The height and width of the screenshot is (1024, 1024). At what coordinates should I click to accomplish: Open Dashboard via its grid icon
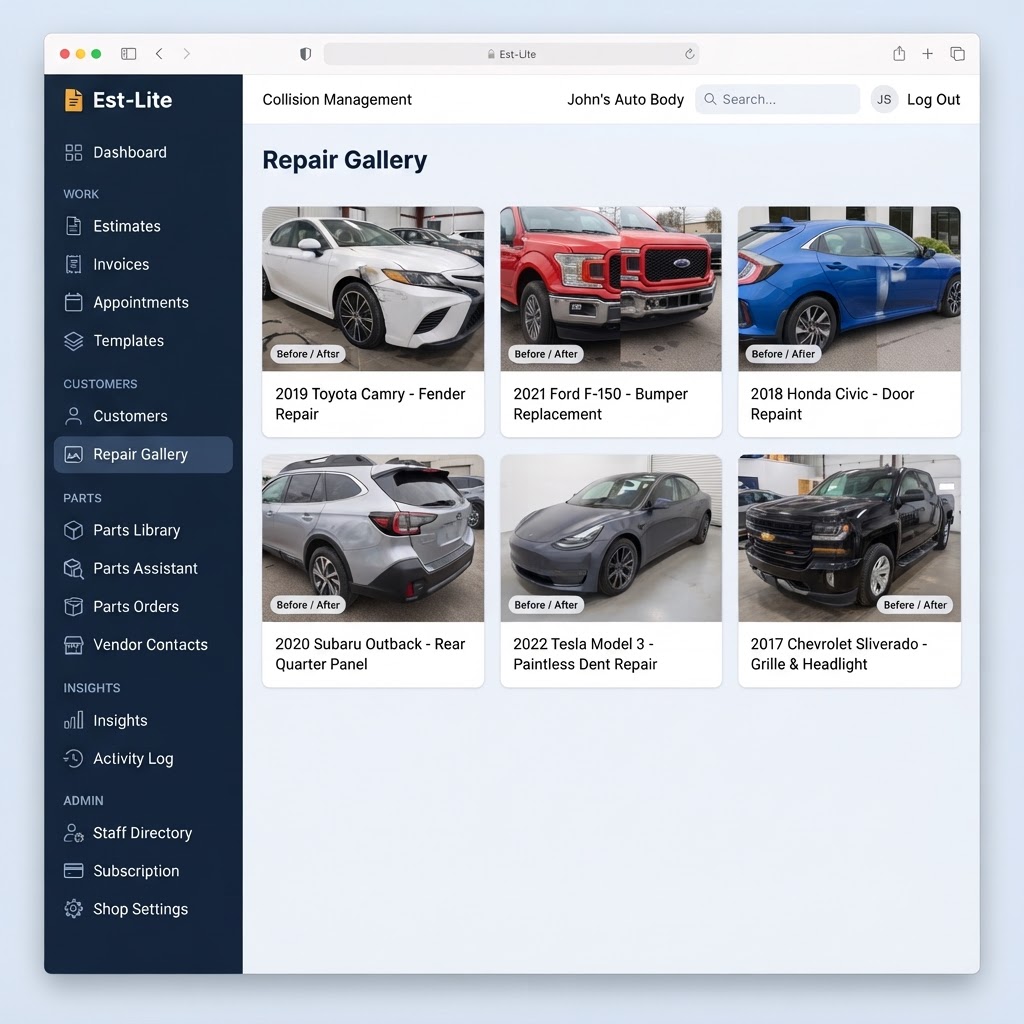coord(74,152)
